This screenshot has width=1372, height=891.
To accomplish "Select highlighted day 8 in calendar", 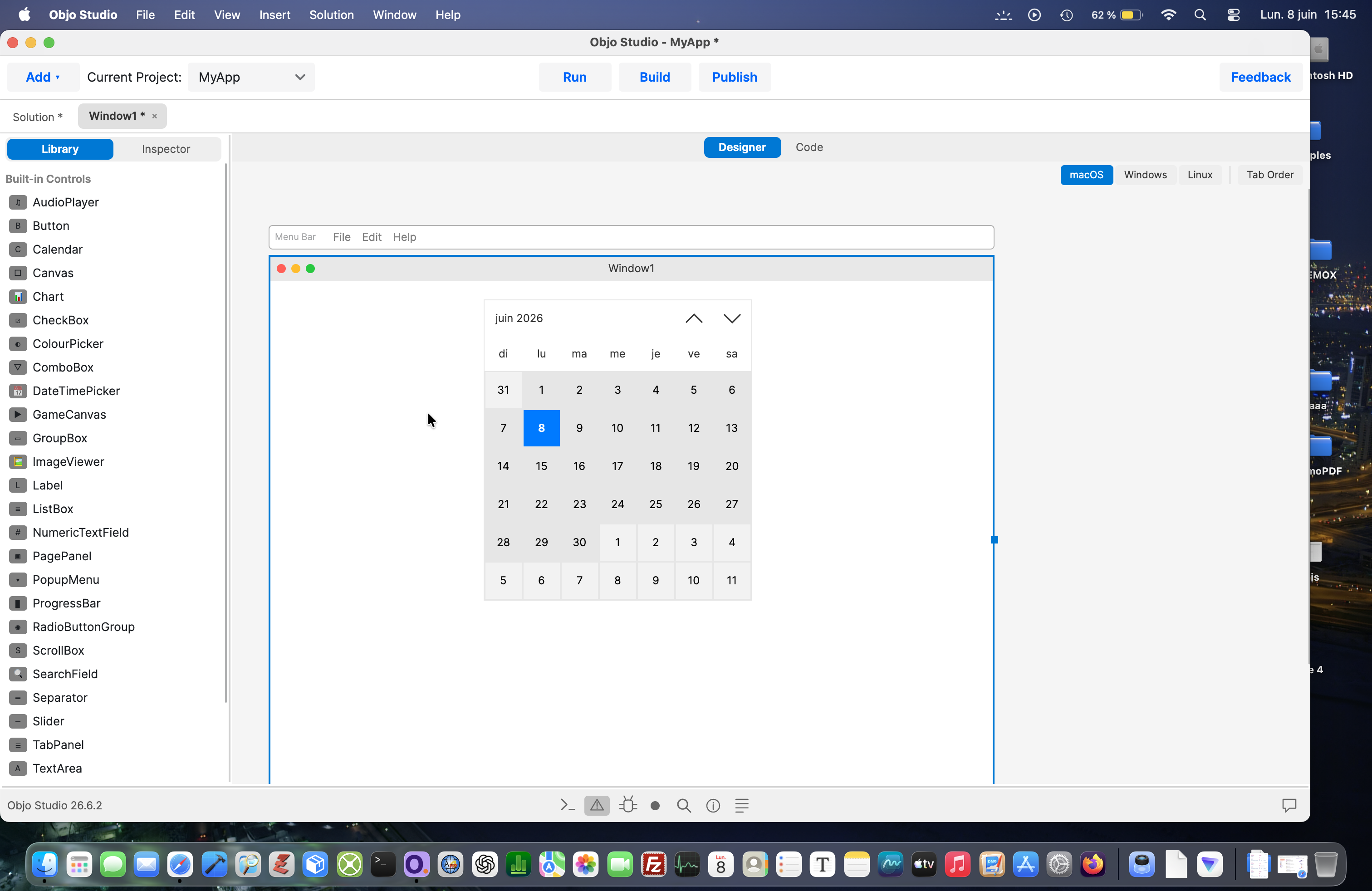I will [x=541, y=428].
